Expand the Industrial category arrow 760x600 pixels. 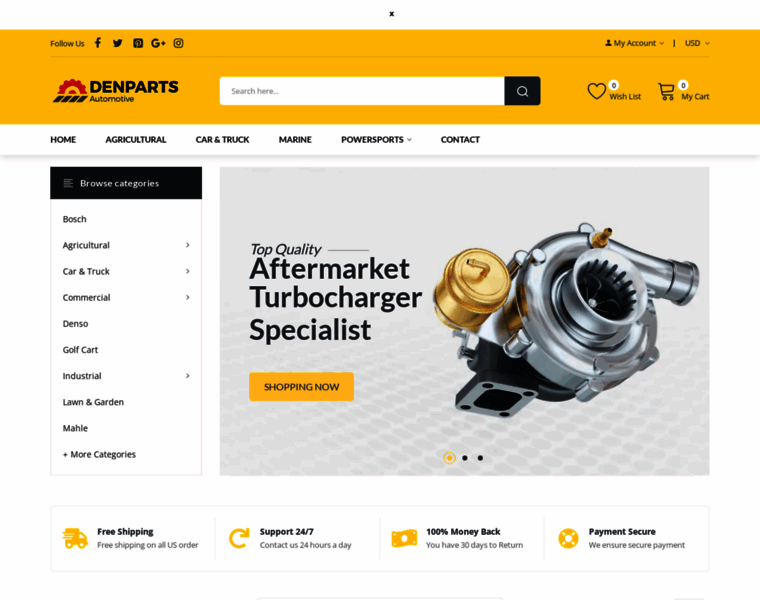pyautogui.click(x=188, y=376)
